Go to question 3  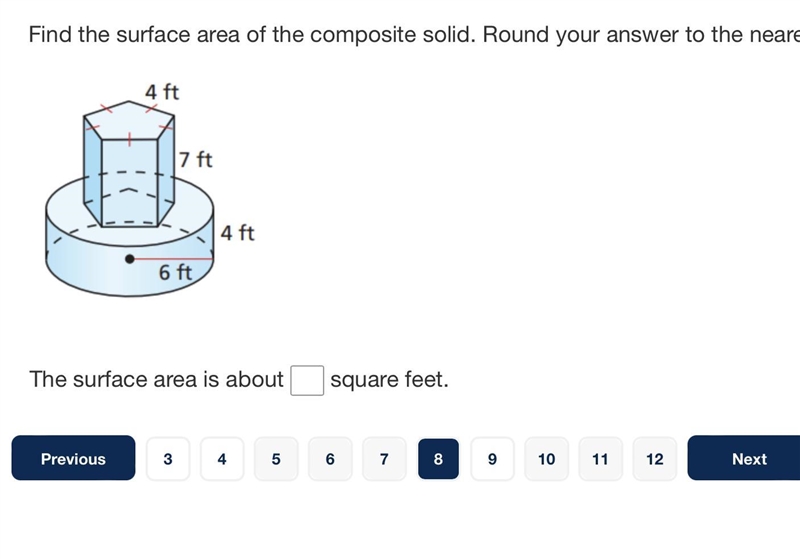[x=168, y=459]
